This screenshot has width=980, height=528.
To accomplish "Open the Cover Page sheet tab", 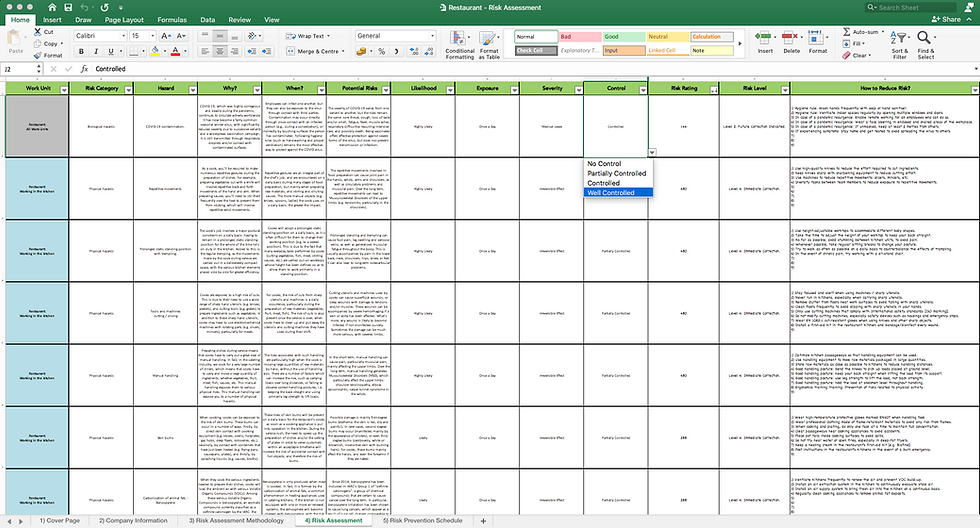I will coord(60,521).
